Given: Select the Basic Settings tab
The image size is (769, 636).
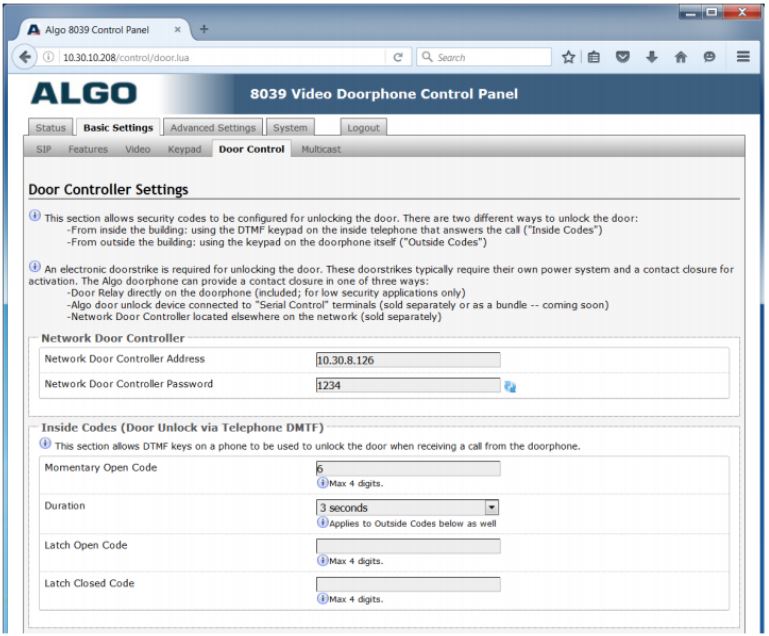Looking at the screenshot, I should pos(118,127).
